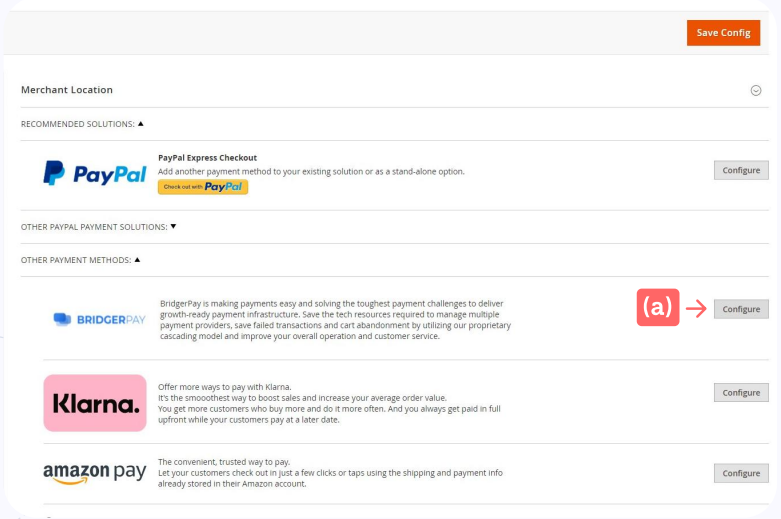Expand Other PayPal Payment Solutions triangle
Screen dimensions: 781x519
pos(173,226)
